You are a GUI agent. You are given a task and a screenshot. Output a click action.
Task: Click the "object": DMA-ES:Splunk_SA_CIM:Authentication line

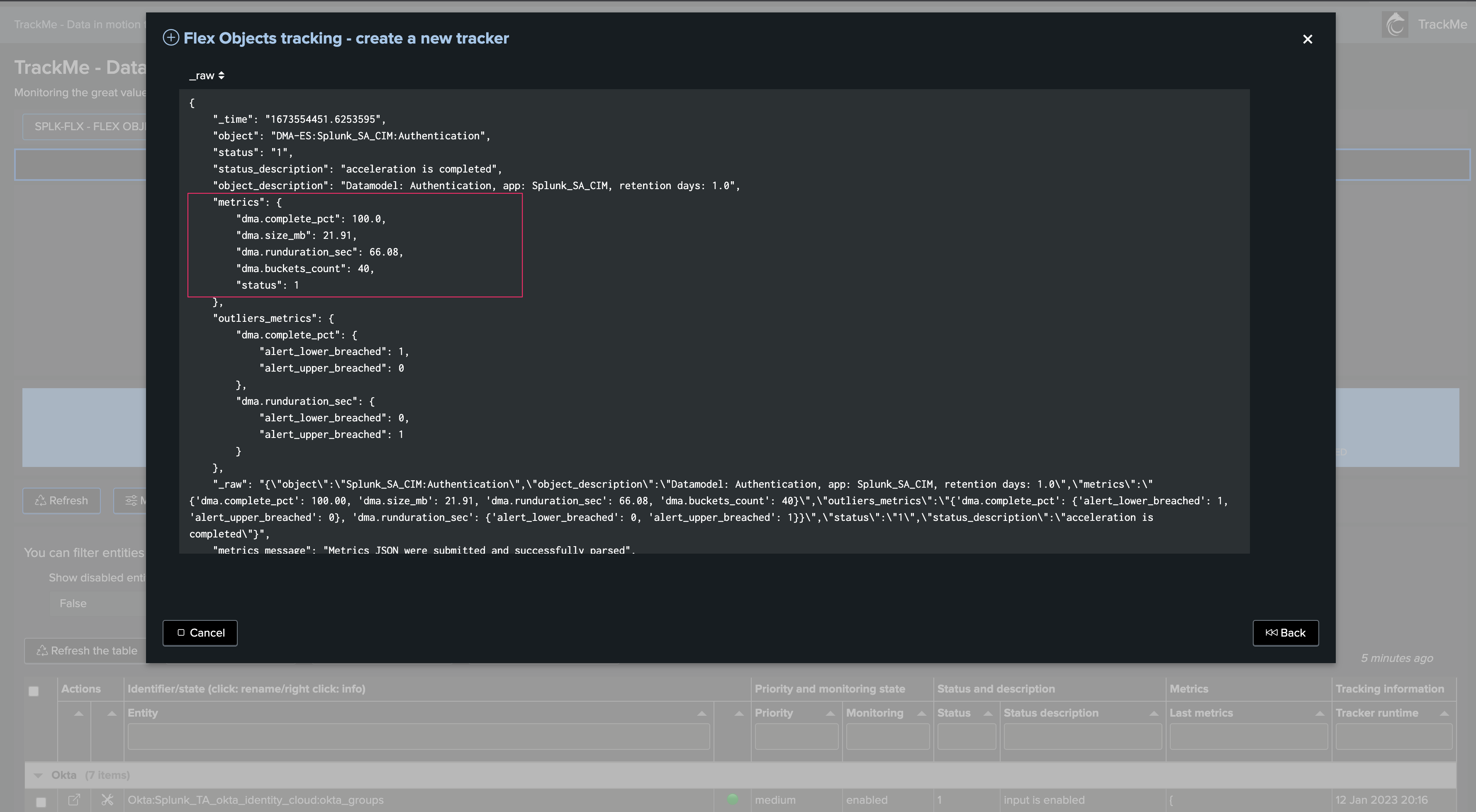[x=351, y=136]
